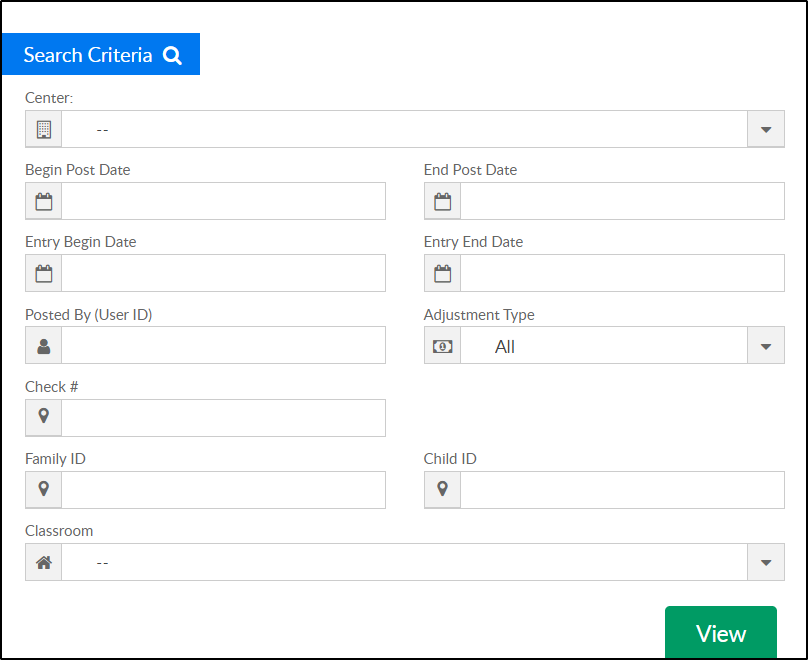This screenshot has height=660, width=808.
Task: Focus the Posted By (User ID) field
Action: [x=223, y=345]
